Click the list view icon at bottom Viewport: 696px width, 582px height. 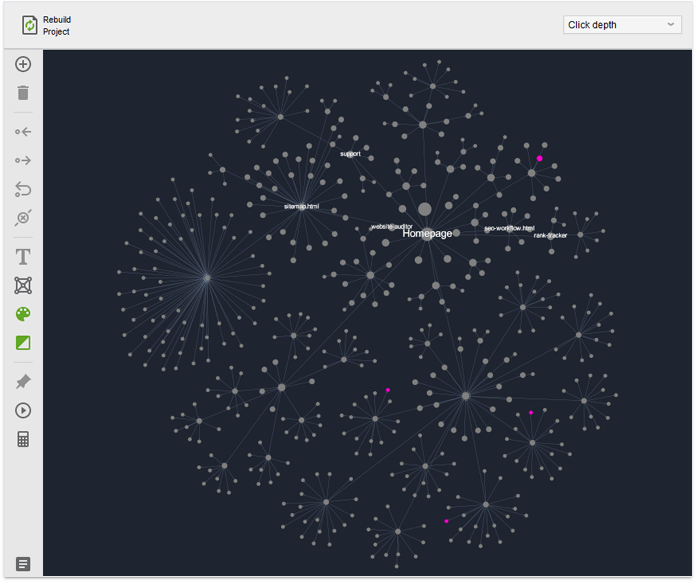(x=23, y=564)
